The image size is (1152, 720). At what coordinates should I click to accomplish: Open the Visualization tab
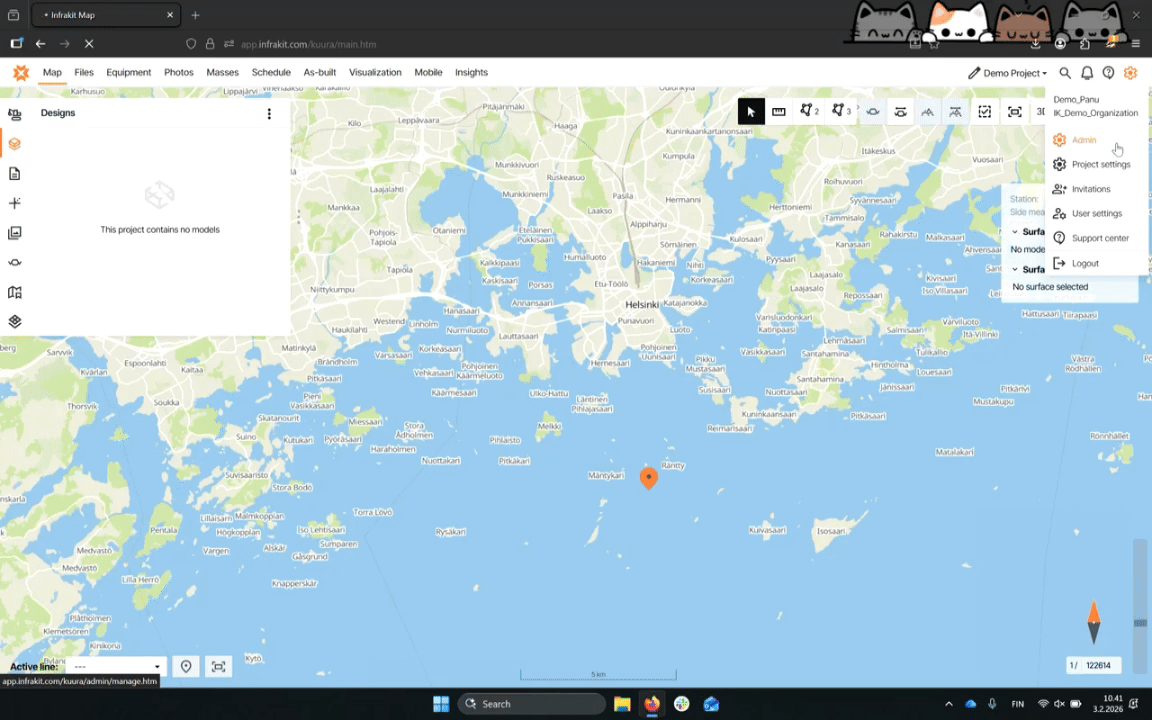(x=375, y=72)
